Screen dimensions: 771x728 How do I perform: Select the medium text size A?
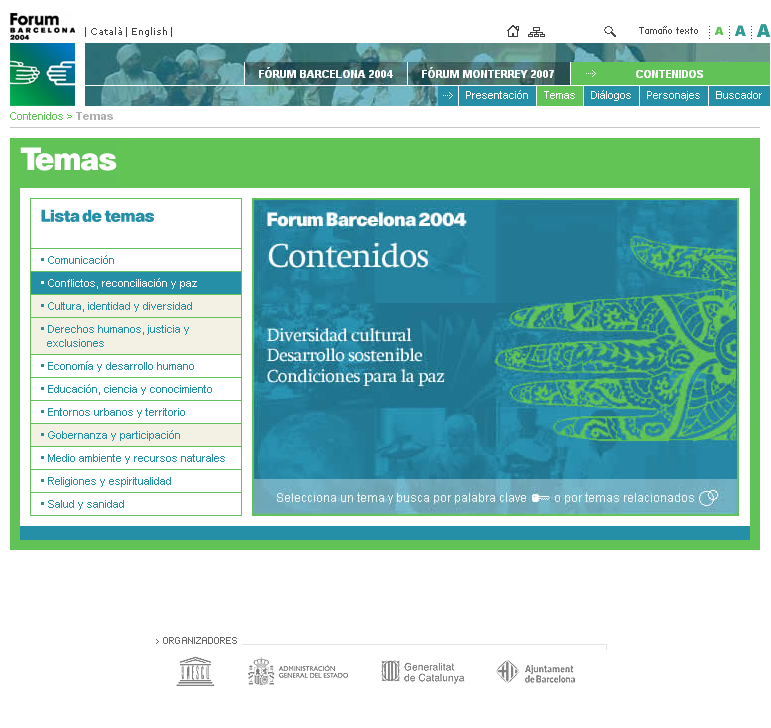pos(740,31)
